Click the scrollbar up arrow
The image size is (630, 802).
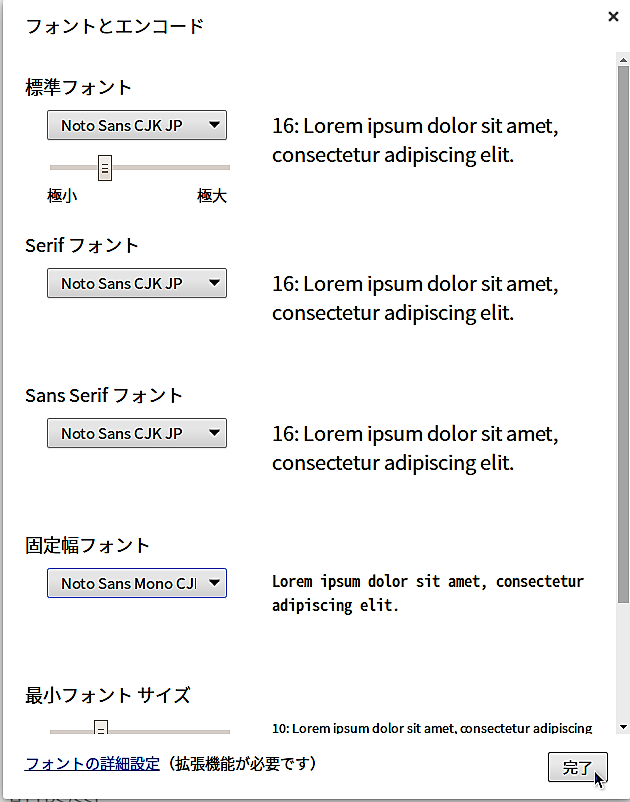[x=623, y=60]
